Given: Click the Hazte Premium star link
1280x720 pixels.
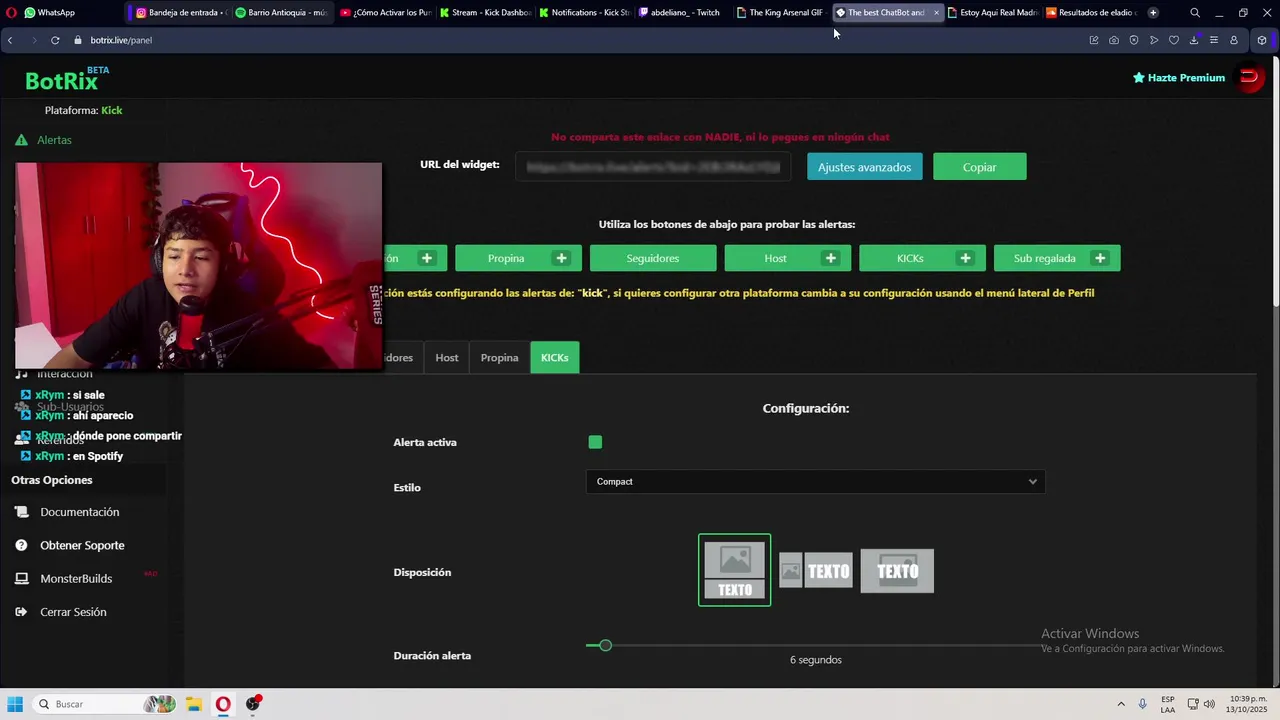Looking at the screenshot, I should pyautogui.click(x=1178, y=78).
